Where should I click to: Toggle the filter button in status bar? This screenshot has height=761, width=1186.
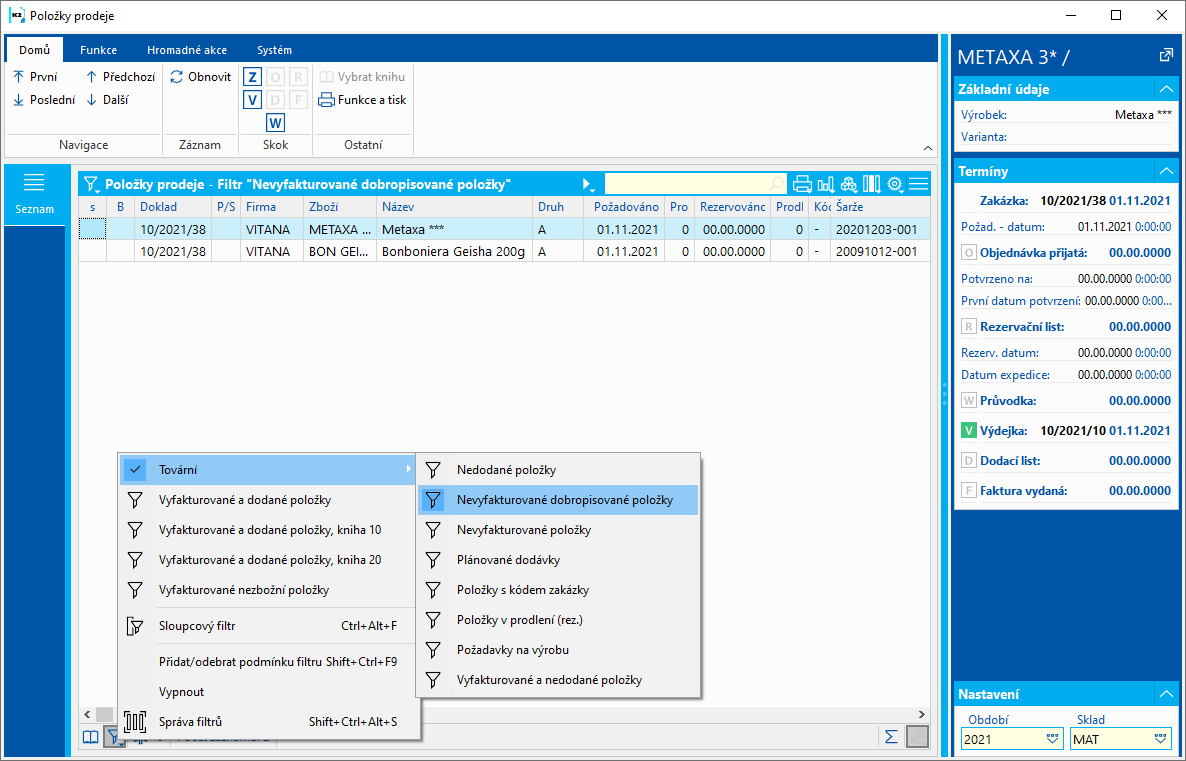click(114, 737)
